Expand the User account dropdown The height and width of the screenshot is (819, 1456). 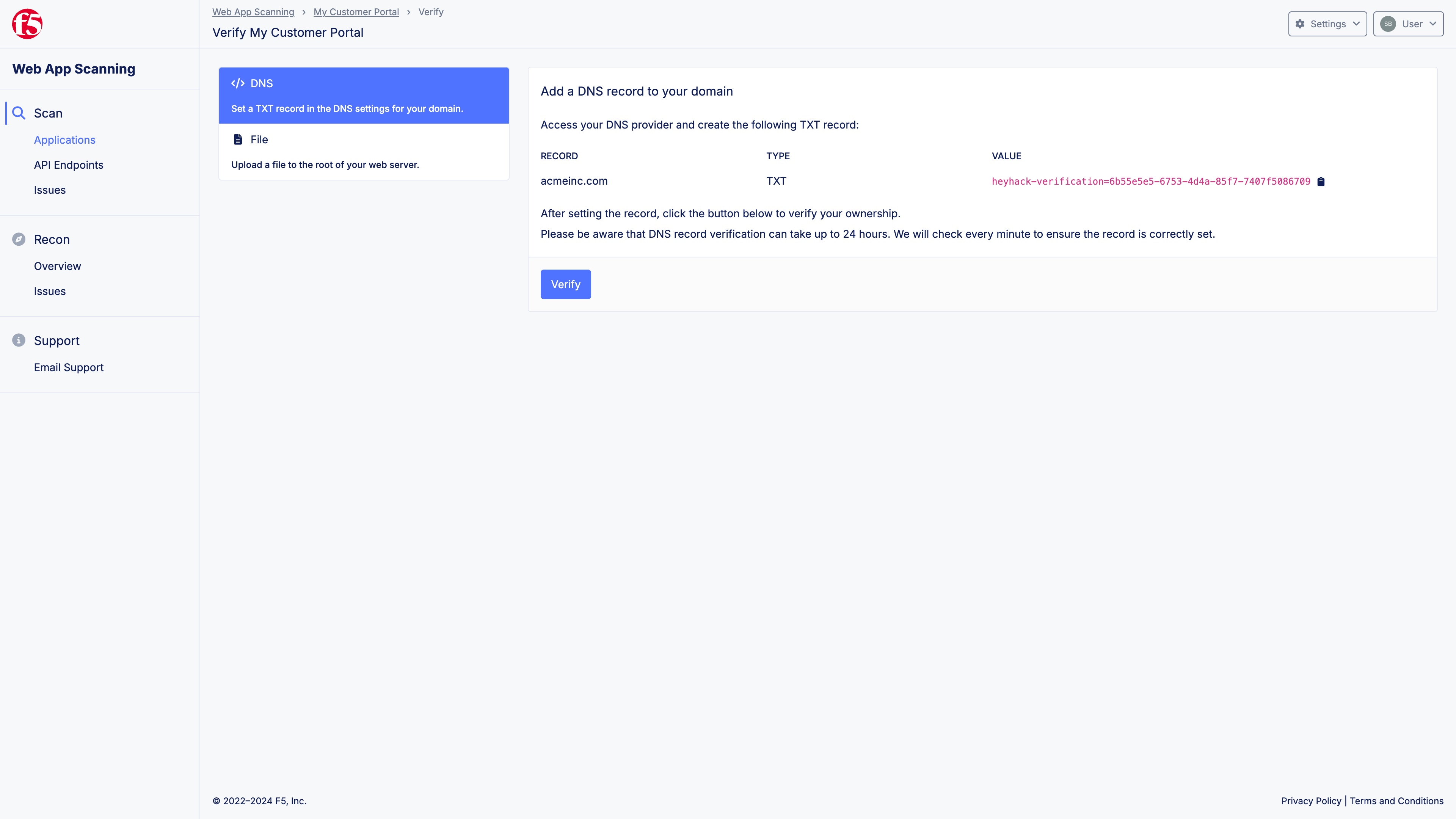pyautogui.click(x=1408, y=24)
